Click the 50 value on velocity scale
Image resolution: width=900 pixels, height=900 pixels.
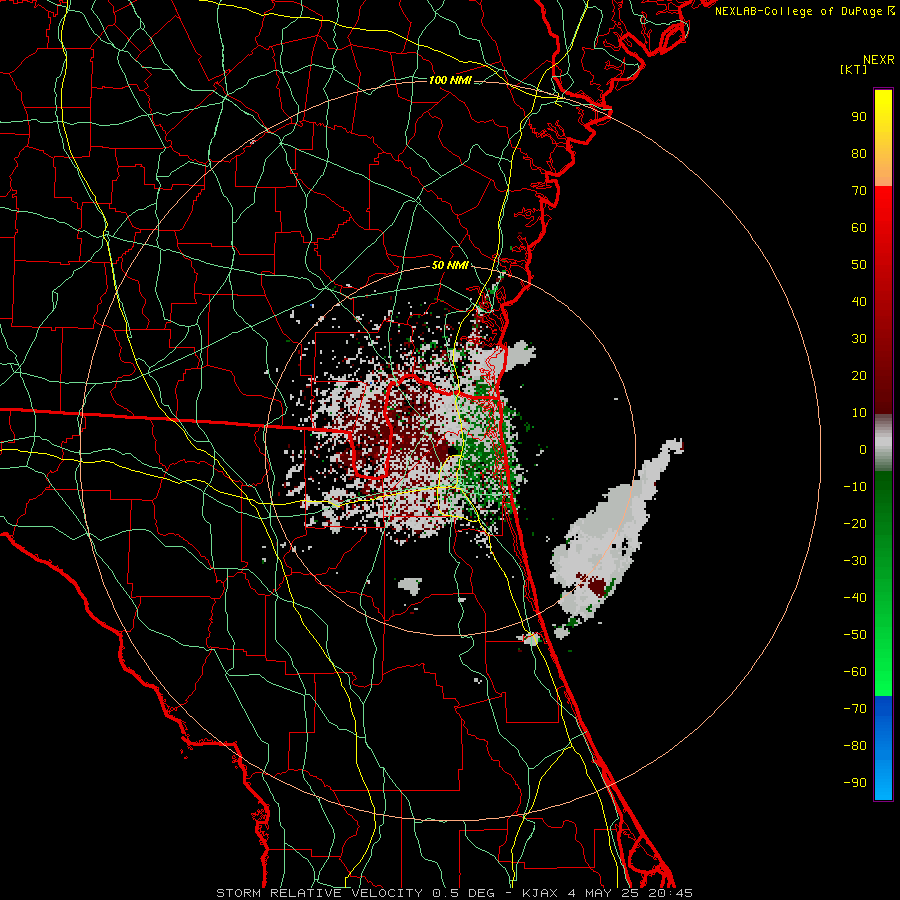point(859,265)
